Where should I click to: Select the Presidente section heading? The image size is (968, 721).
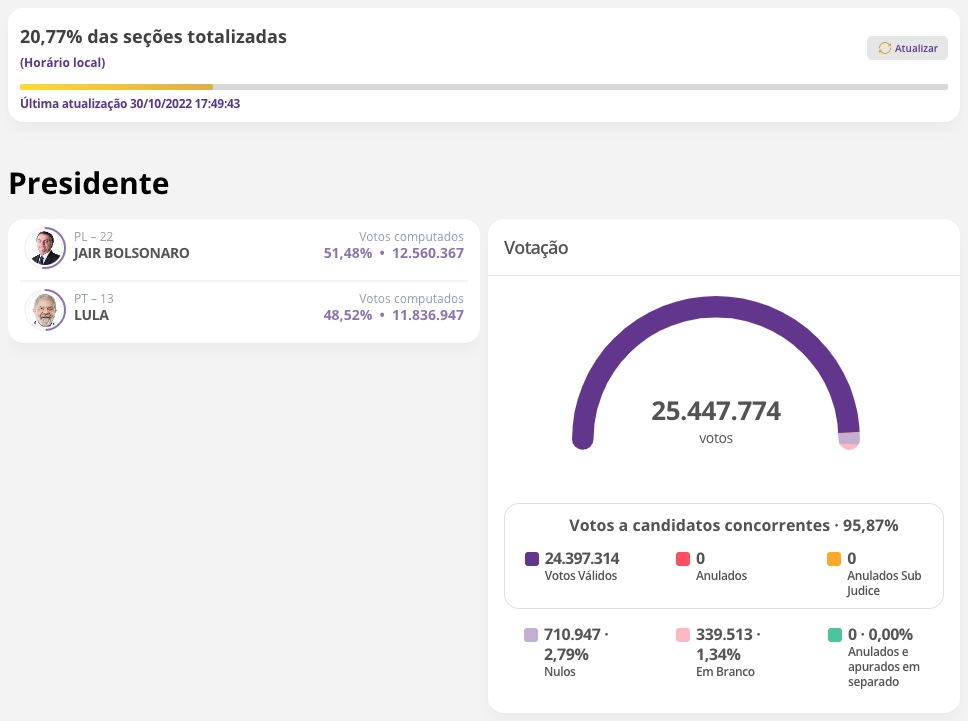(x=89, y=184)
